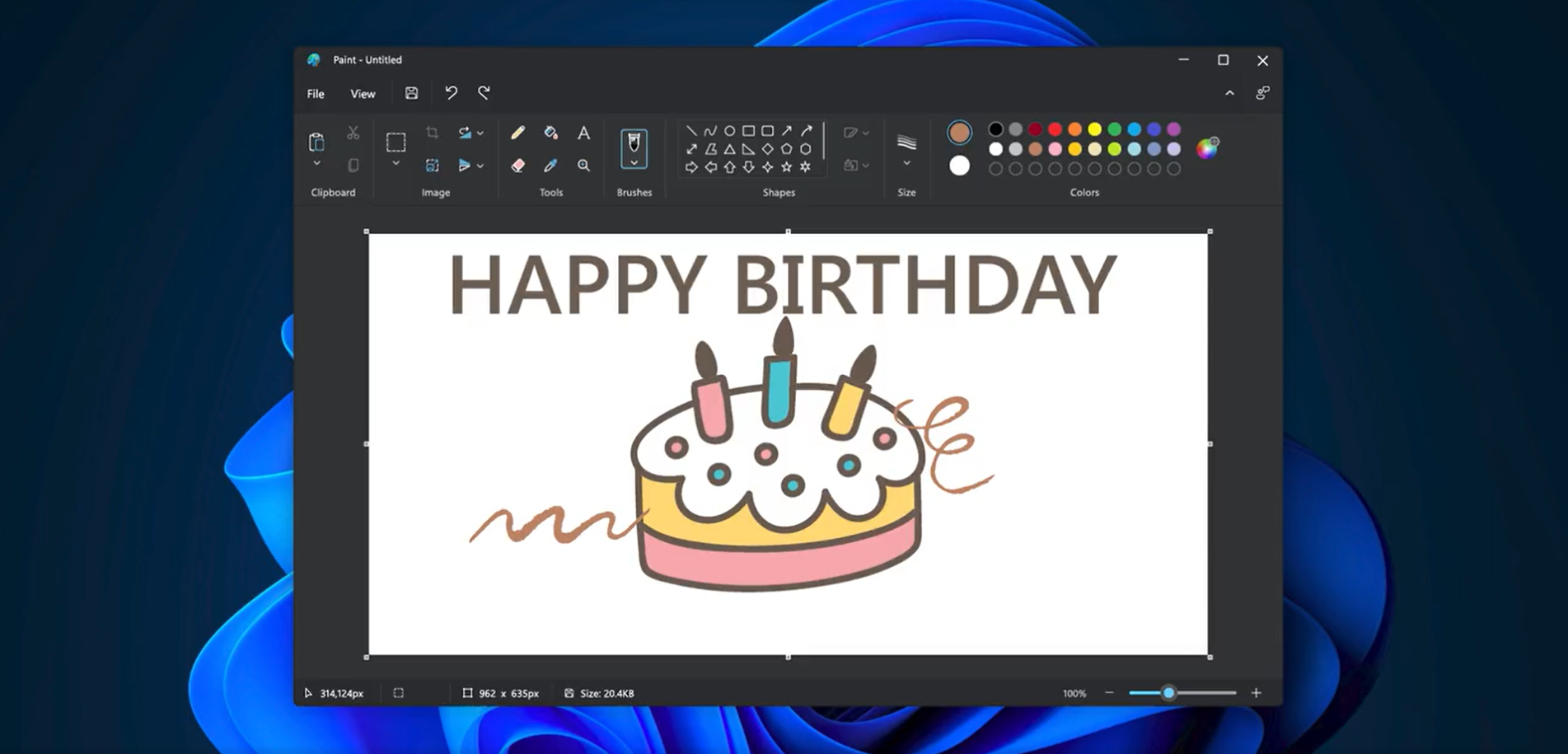Click the zoom slider handle
This screenshot has height=754, width=1568.
click(x=1168, y=693)
